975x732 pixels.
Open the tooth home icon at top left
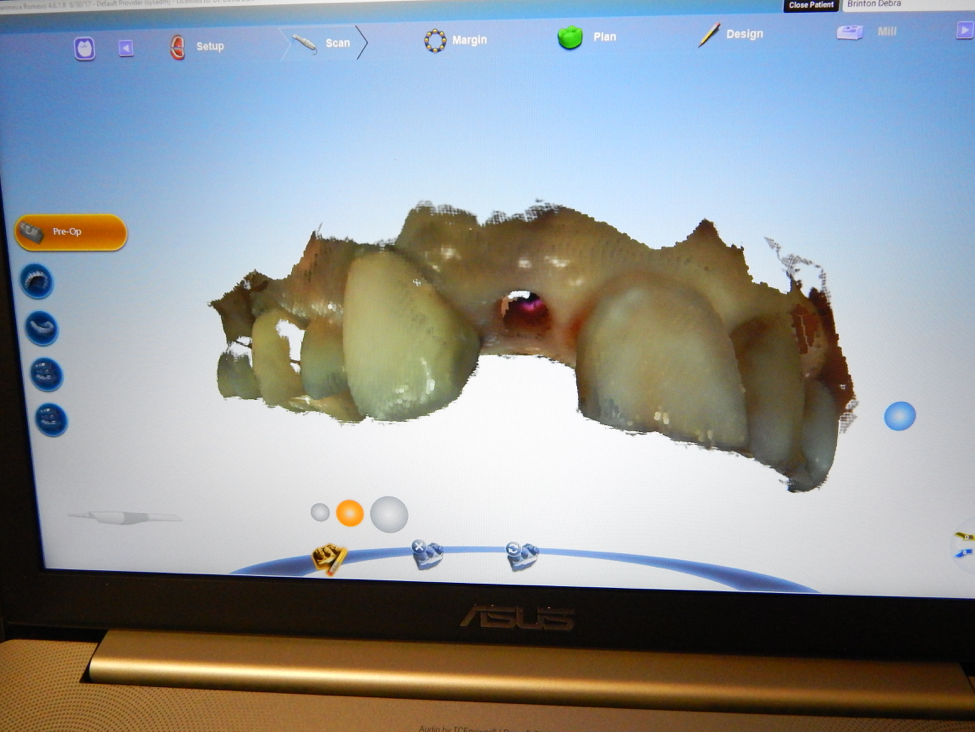tap(85, 48)
